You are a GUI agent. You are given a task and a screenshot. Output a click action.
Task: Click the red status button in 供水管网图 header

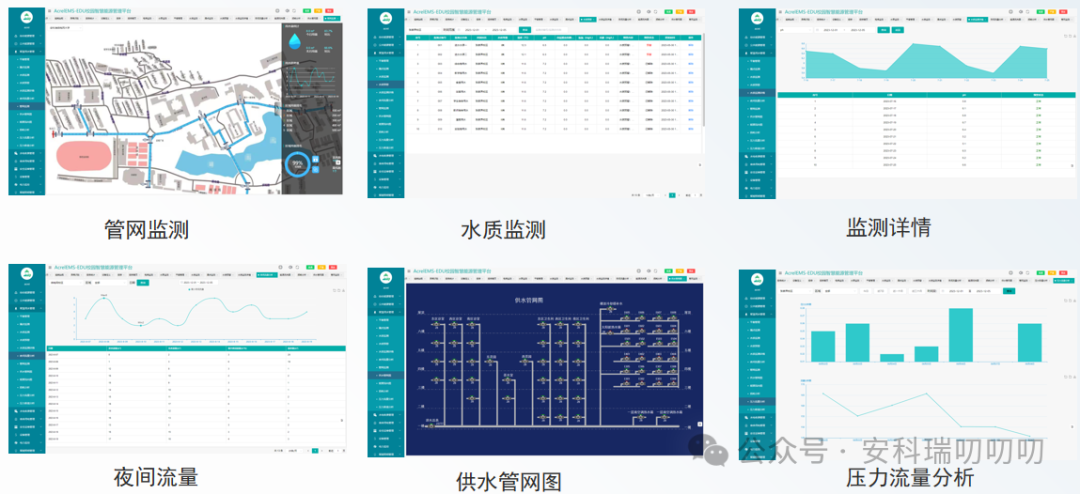coord(691,271)
